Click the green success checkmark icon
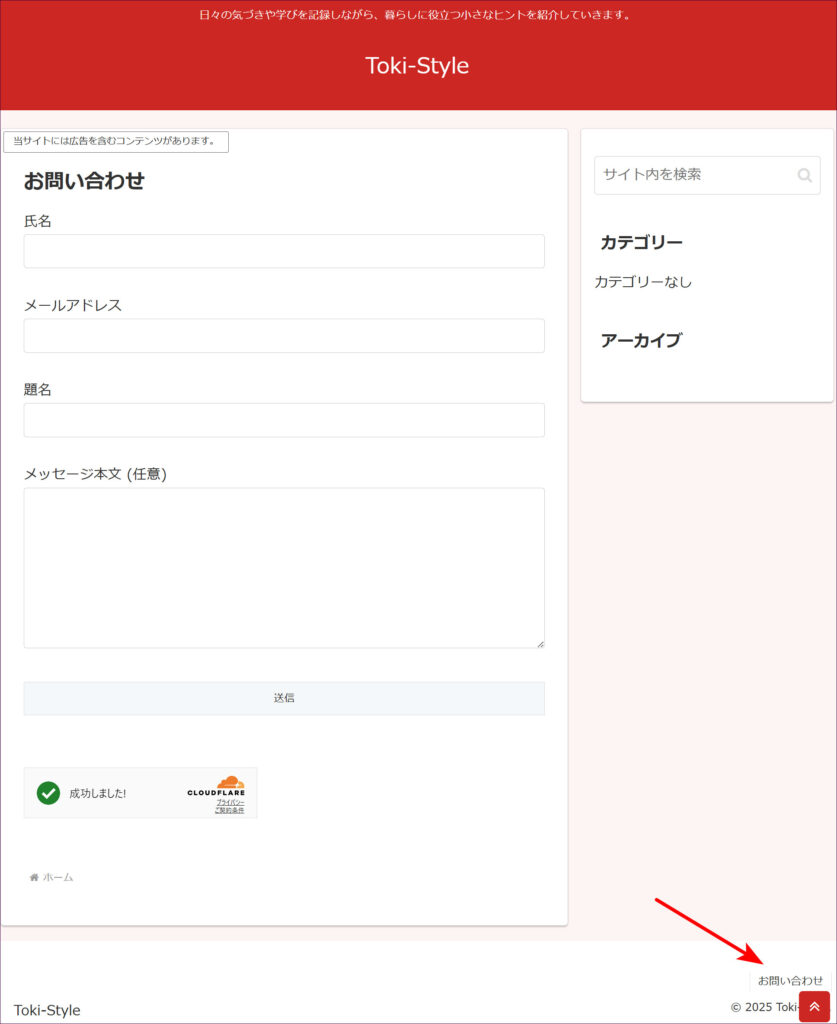Image resolution: width=837 pixels, height=1024 pixels. click(x=48, y=793)
